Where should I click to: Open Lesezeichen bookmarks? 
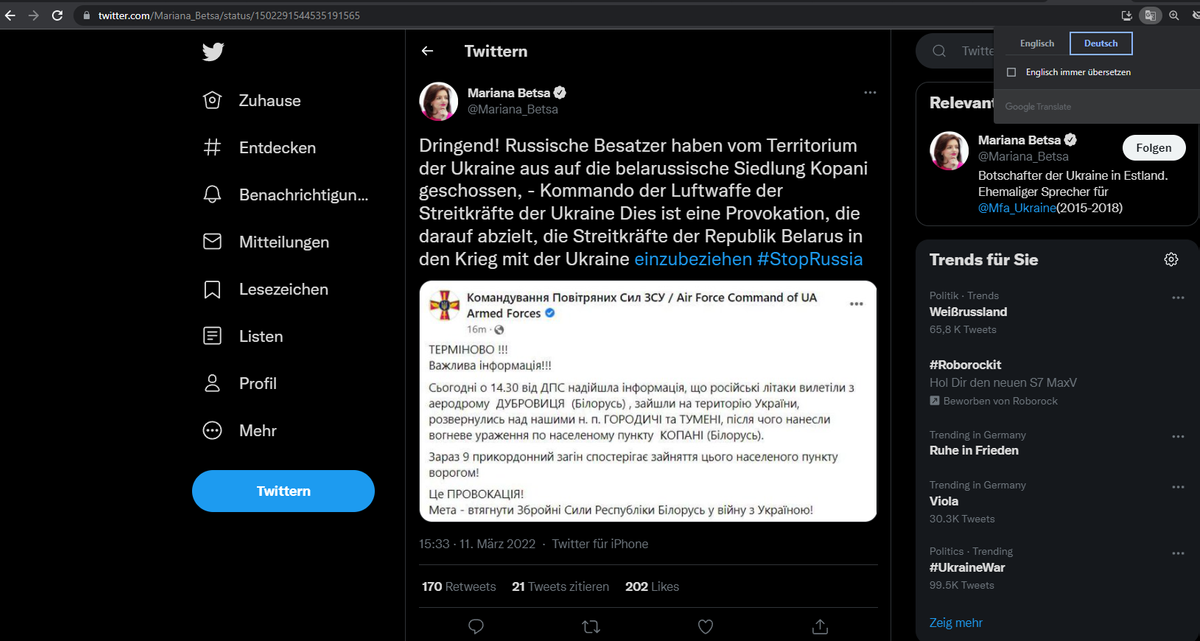[265, 289]
